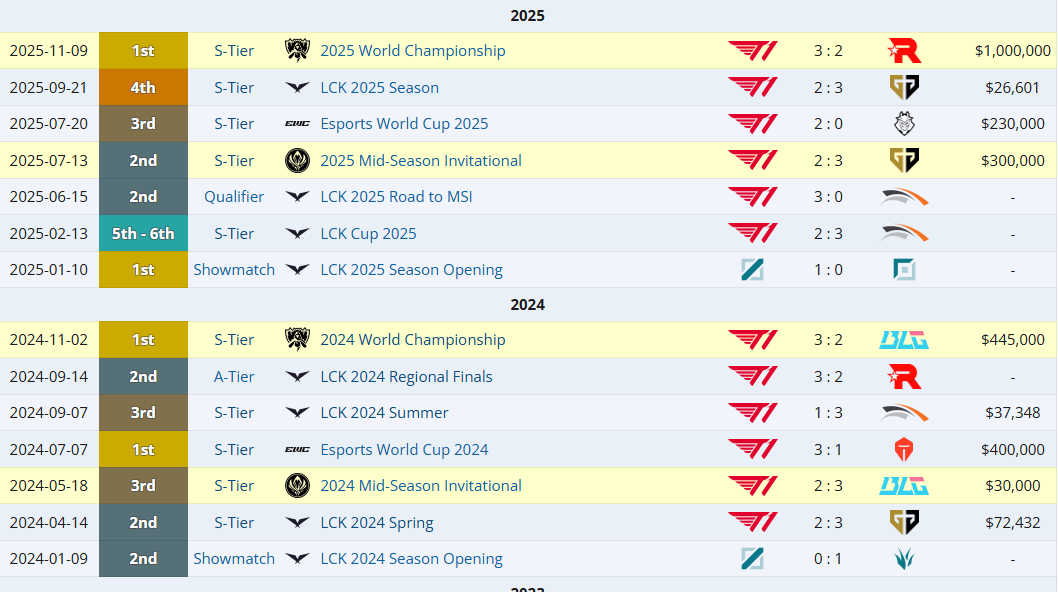The width and height of the screenshot is (1058, 592).
Task: Click the green team logo in LCK 2024 Season Opening row
Action: click(904, 559)
